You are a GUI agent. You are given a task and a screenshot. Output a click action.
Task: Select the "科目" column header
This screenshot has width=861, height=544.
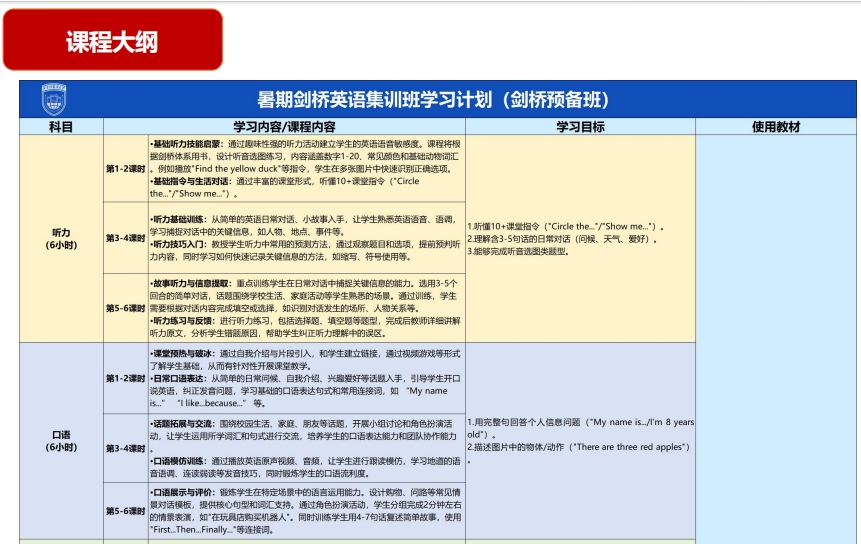click(60, 127)
